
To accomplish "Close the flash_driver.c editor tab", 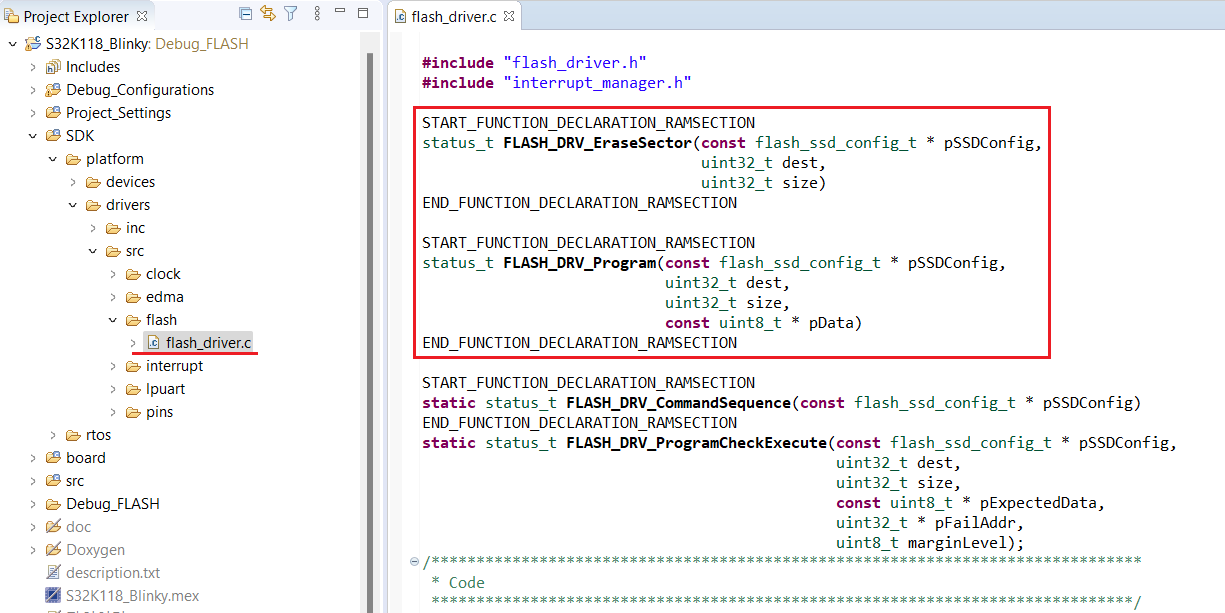I will (508, 16).
